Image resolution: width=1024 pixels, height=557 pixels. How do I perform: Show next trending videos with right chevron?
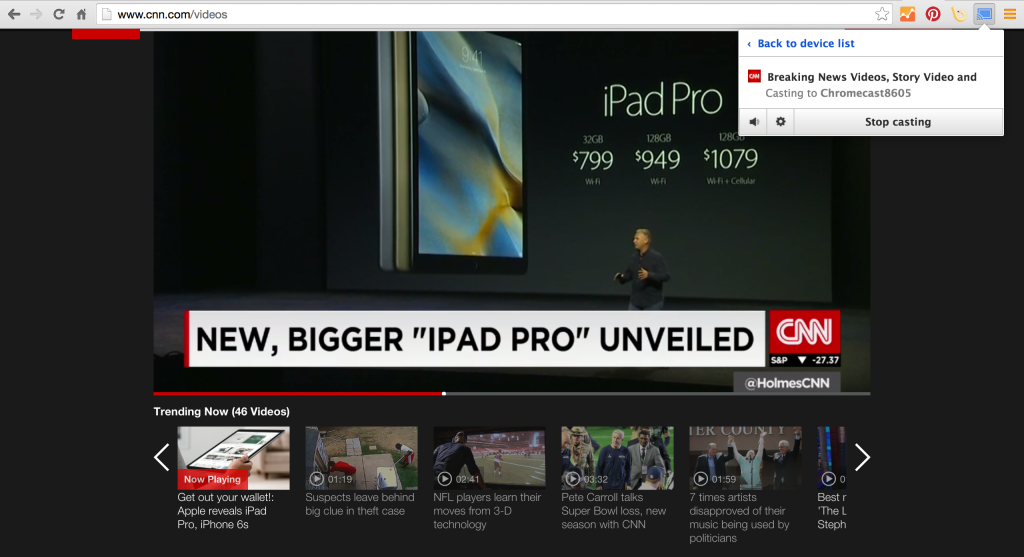(862, 457)
